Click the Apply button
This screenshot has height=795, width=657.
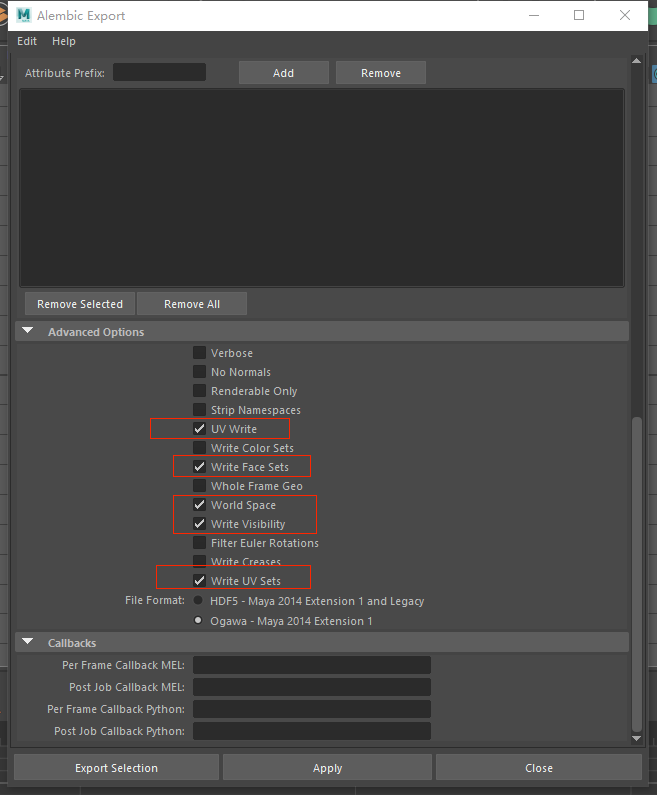327,768
